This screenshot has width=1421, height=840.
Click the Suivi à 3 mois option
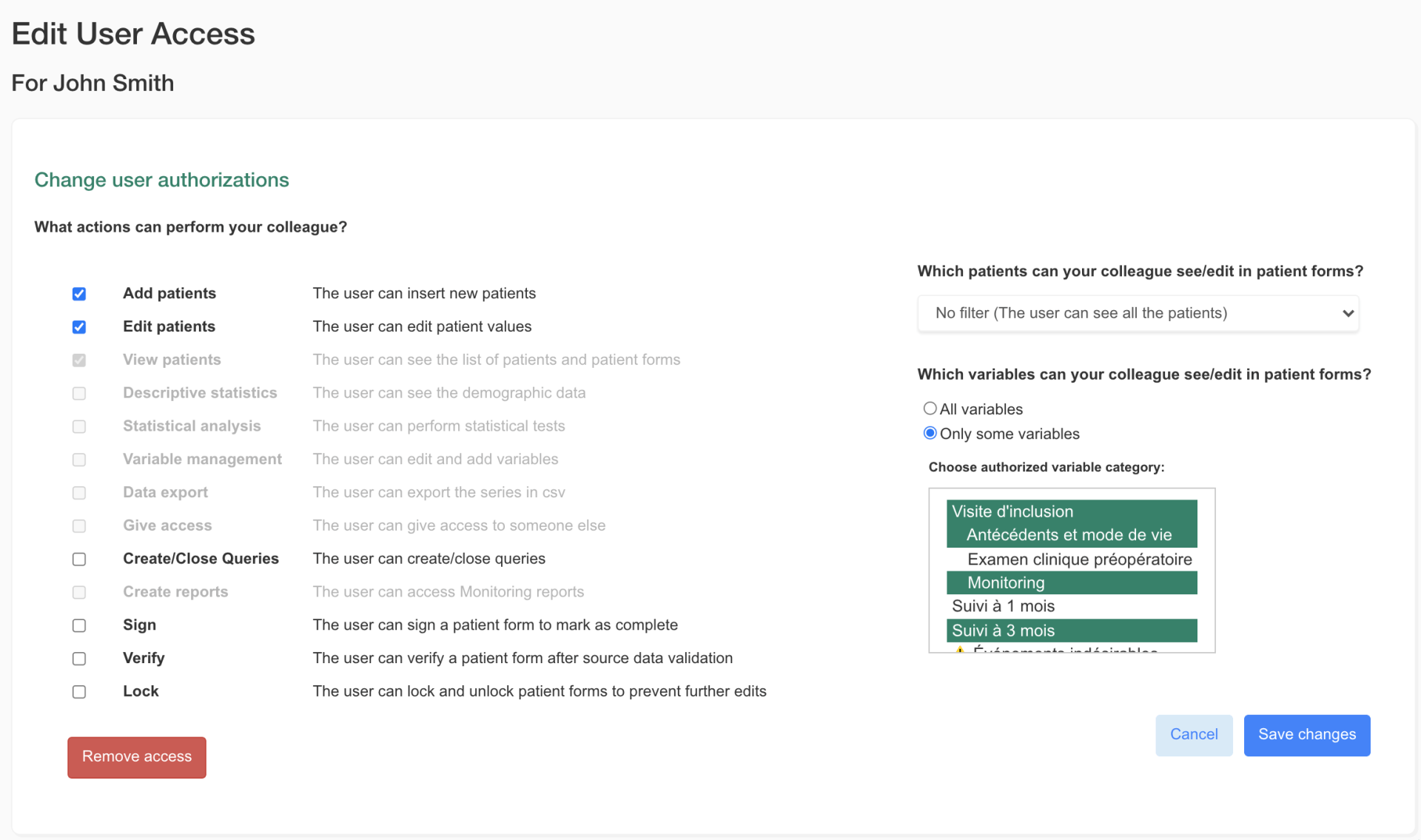(x=1071, y=631)
